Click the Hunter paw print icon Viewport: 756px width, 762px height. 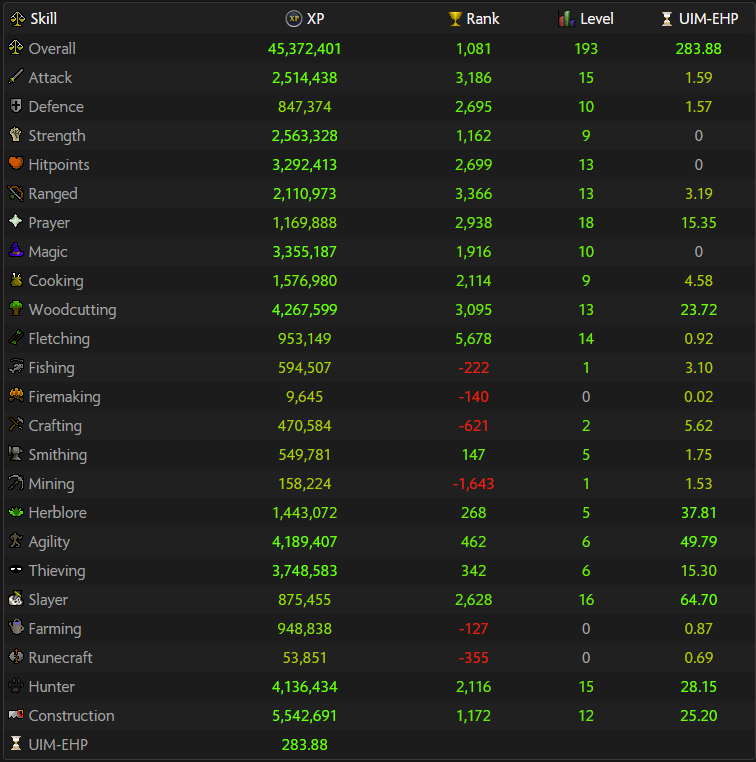16,686
